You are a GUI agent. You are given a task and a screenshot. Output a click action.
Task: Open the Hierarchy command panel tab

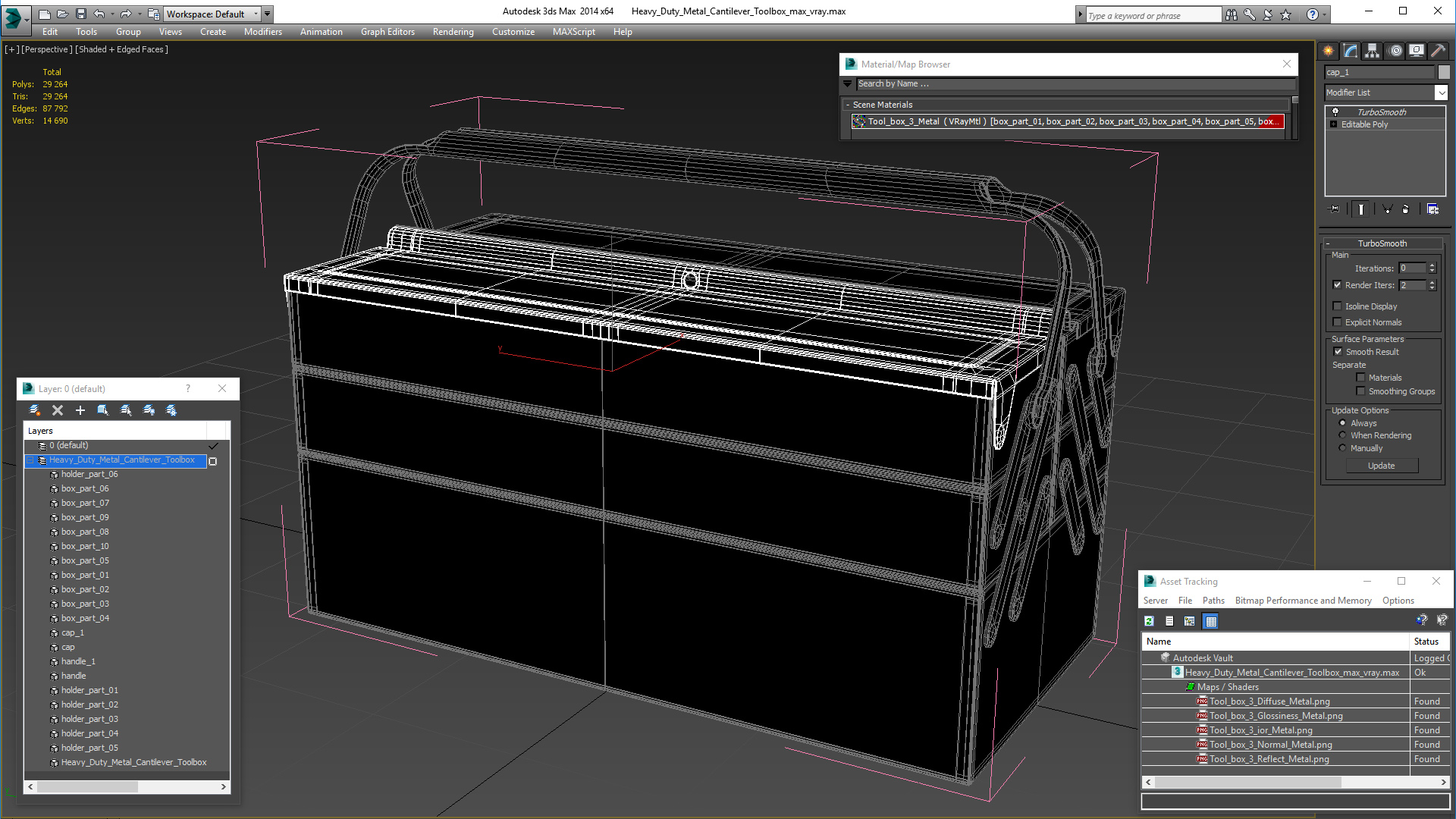[1372, 51]
